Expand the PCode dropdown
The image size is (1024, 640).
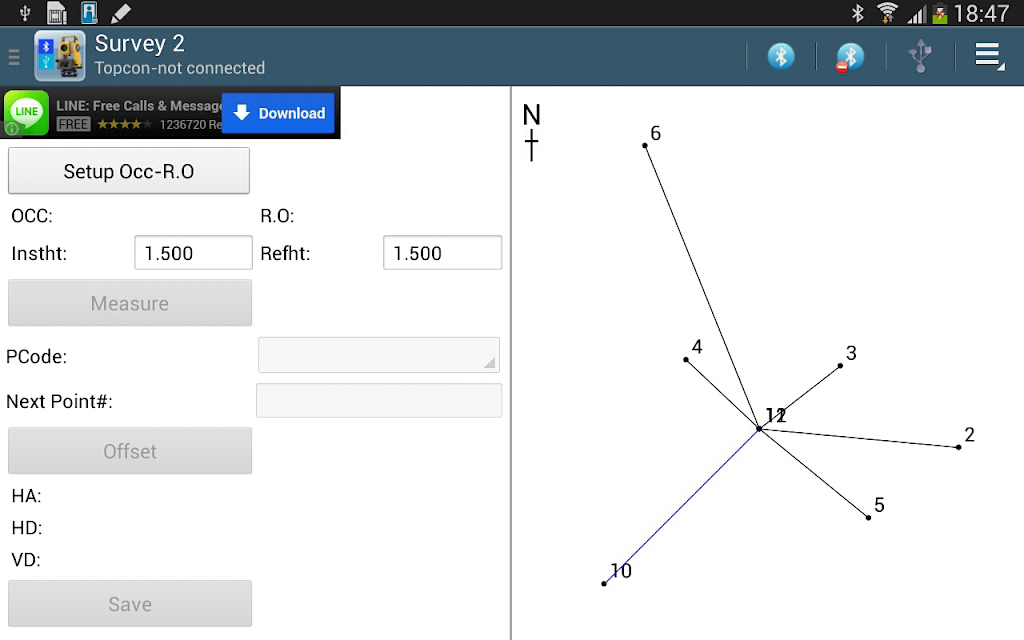tap(379, 355)
